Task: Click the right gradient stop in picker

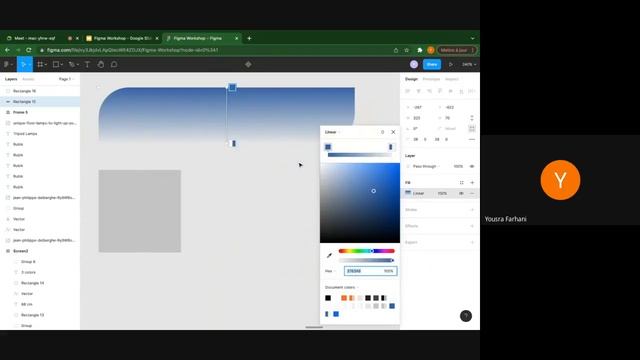Action: 391,147
